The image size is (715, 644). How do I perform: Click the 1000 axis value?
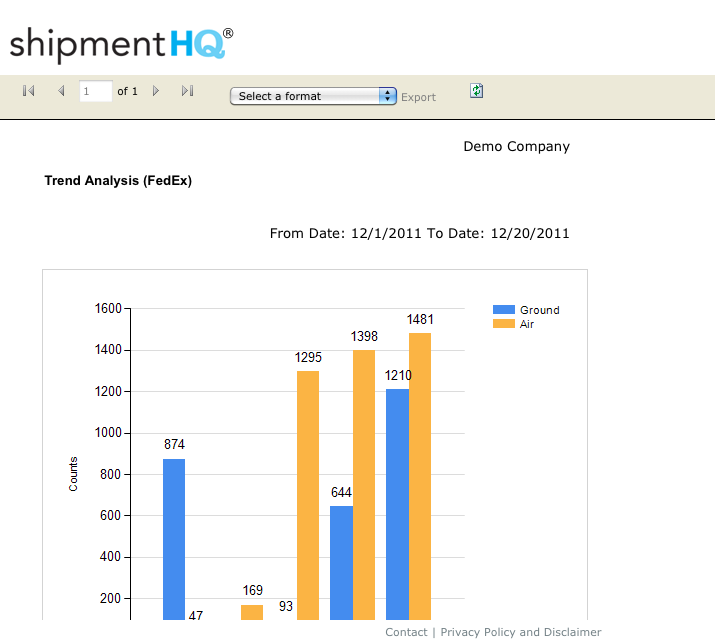108,432
